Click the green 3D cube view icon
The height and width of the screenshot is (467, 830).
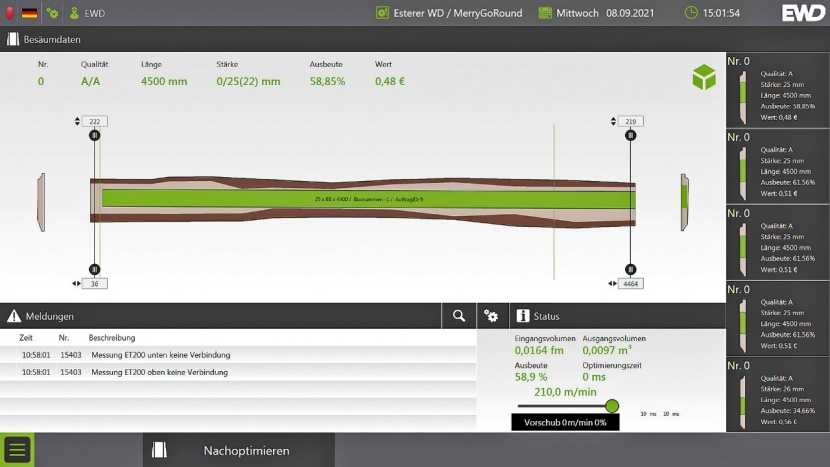pos(704,78)
